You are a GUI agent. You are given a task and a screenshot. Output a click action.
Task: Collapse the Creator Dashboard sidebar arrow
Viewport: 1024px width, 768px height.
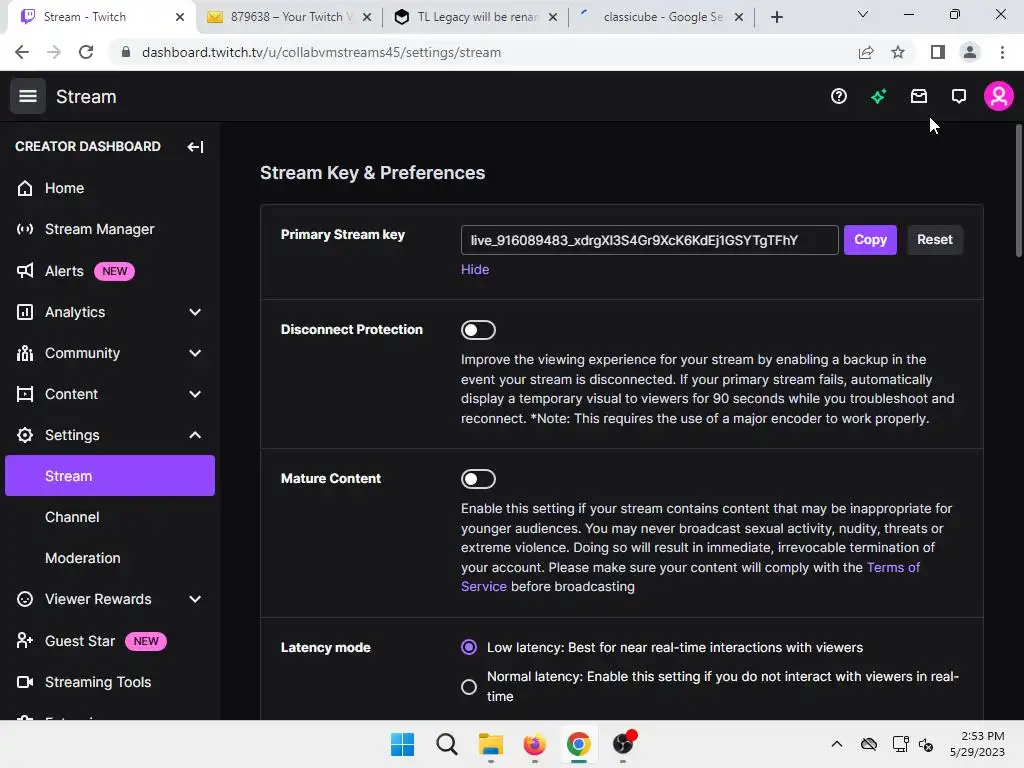point(195,147)
